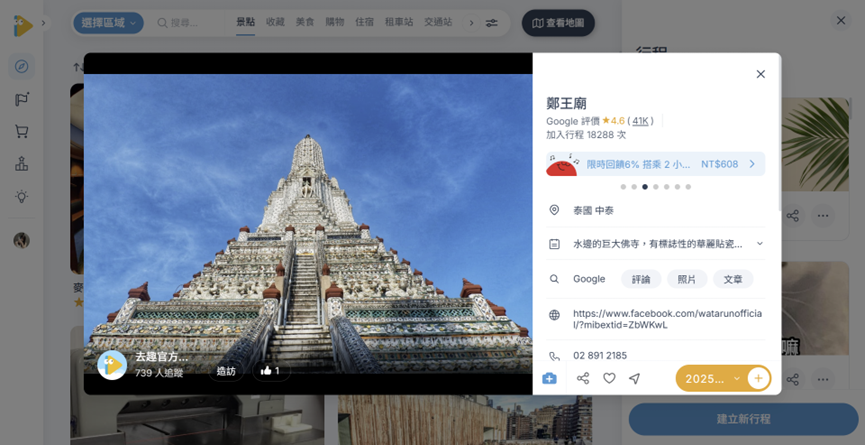Image resolution: width=865 pixels, height=445 pixels.
Task: Click the location pin icon beside 泰國 中泰
Action: point(554,210)
